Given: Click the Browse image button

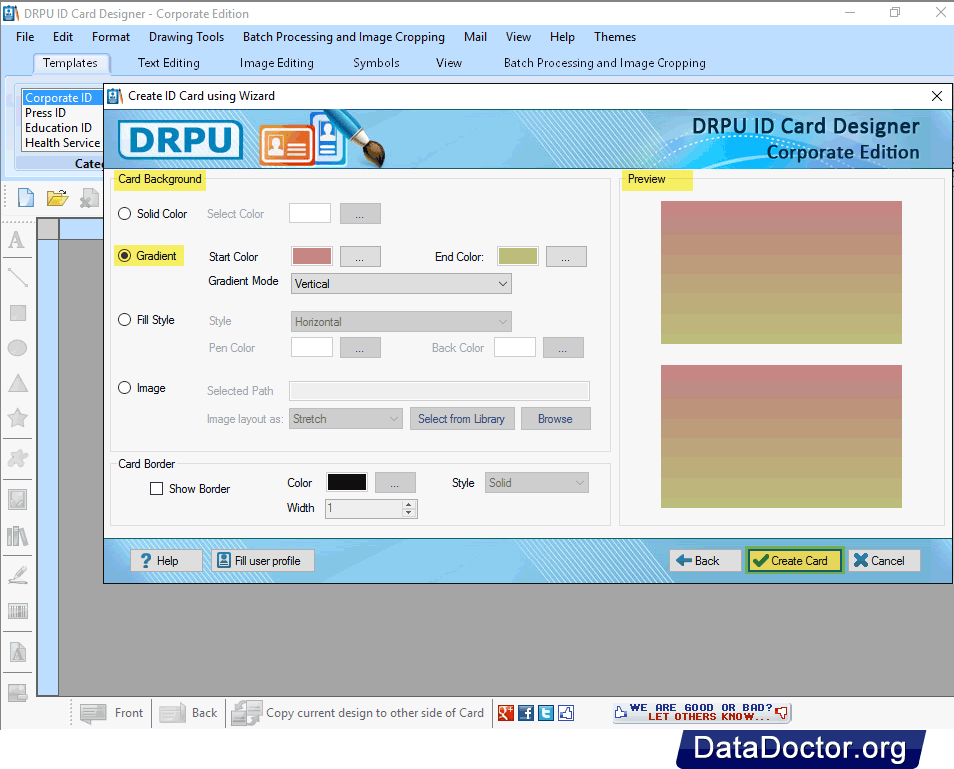Looking at the screenshot, I should 555,419.
